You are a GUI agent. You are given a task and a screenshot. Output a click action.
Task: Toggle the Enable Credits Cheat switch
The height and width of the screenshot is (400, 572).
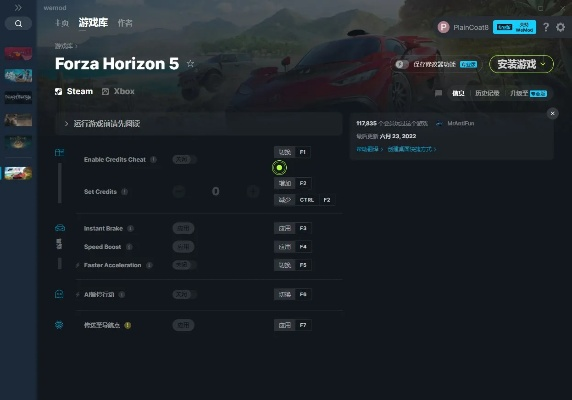pos(184,159)
